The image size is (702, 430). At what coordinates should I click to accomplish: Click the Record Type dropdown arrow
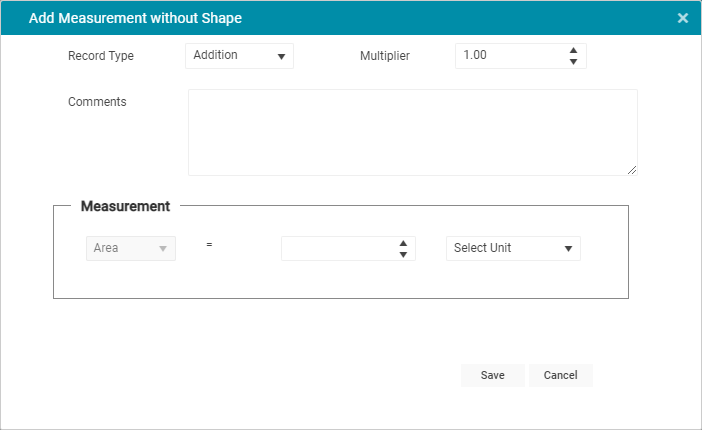pos(282,56)
